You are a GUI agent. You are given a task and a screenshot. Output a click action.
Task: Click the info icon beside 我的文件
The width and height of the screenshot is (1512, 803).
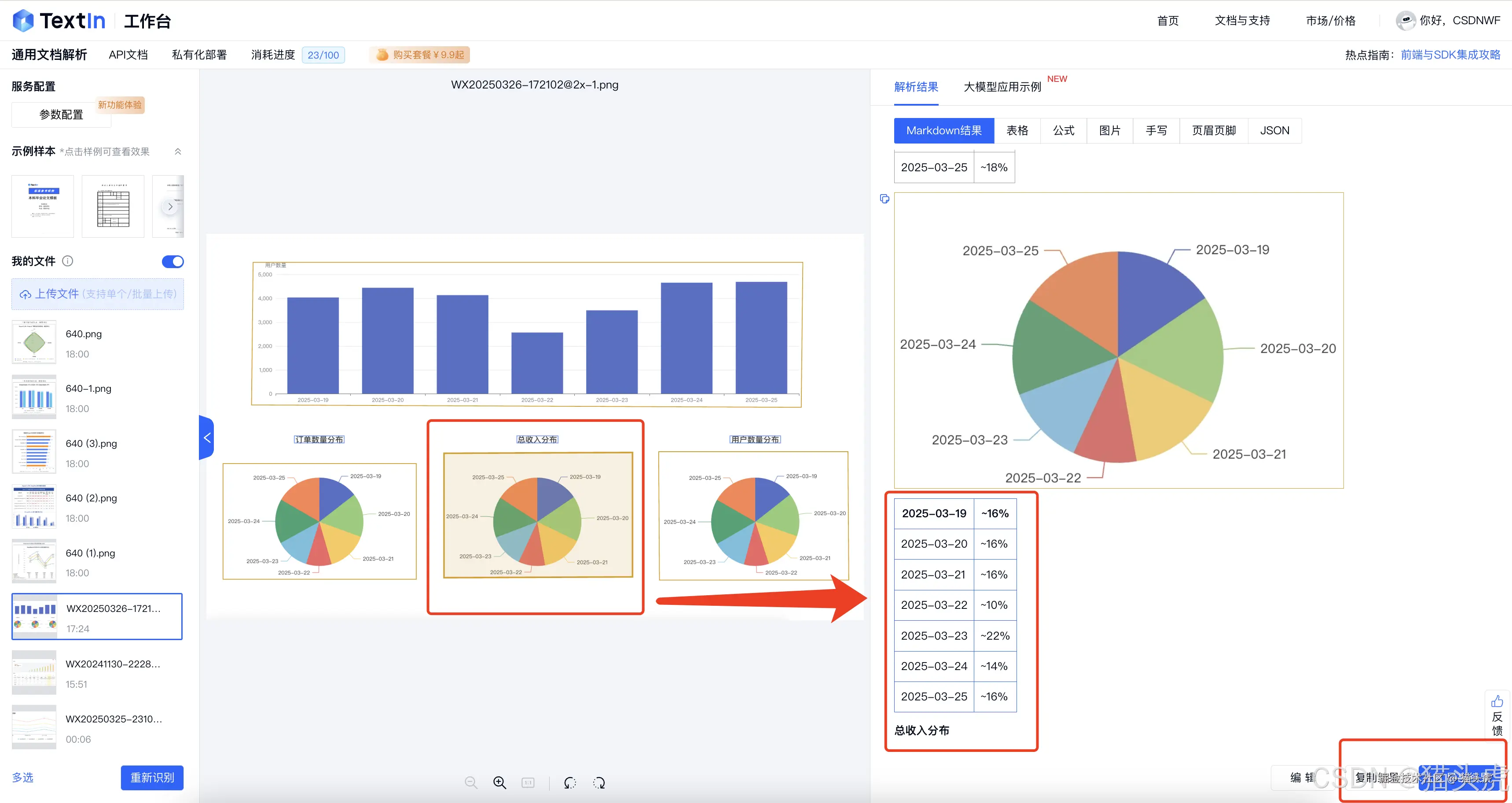(67, 261)
